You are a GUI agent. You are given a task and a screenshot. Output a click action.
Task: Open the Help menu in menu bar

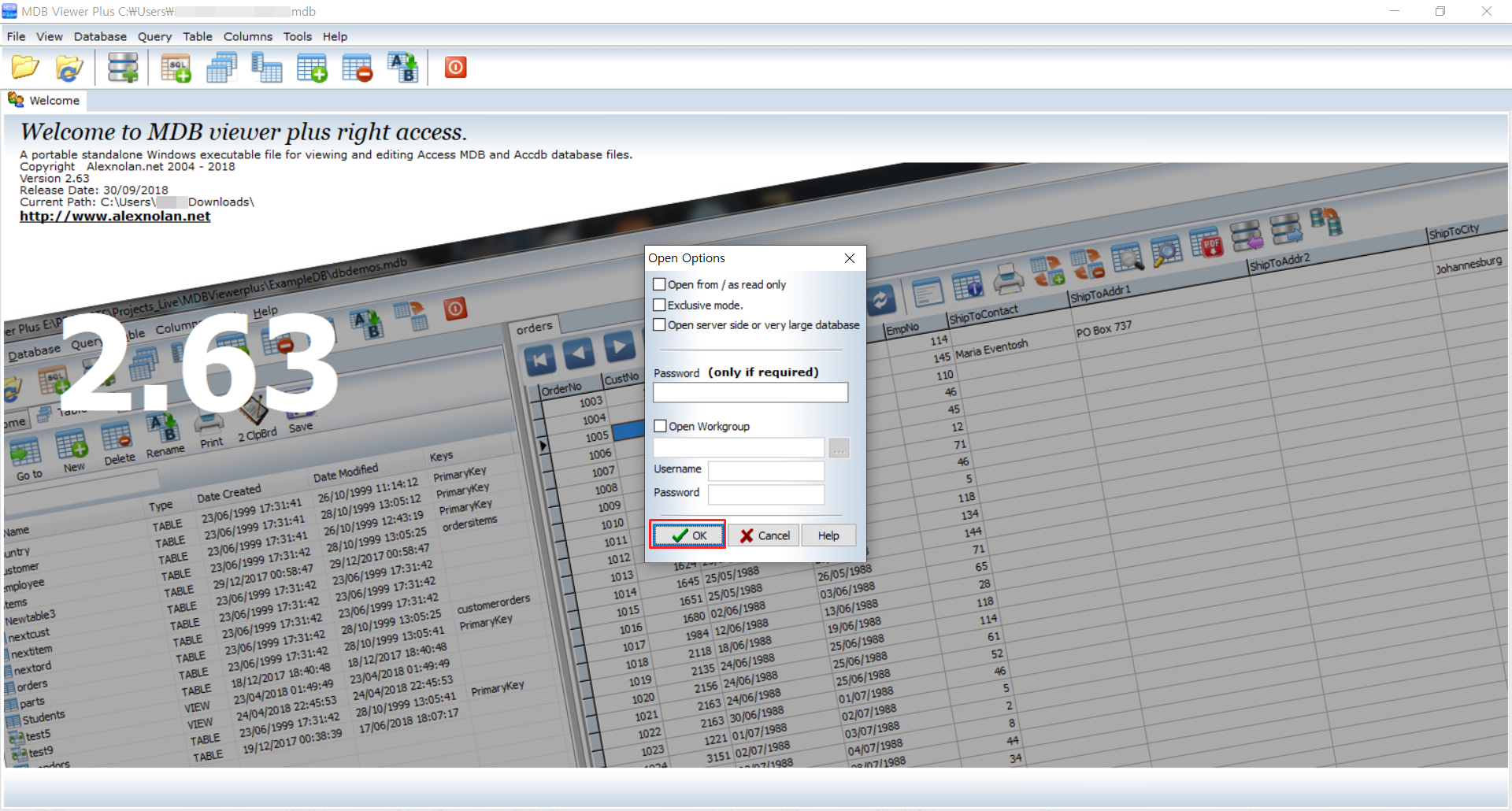(335, 36)
